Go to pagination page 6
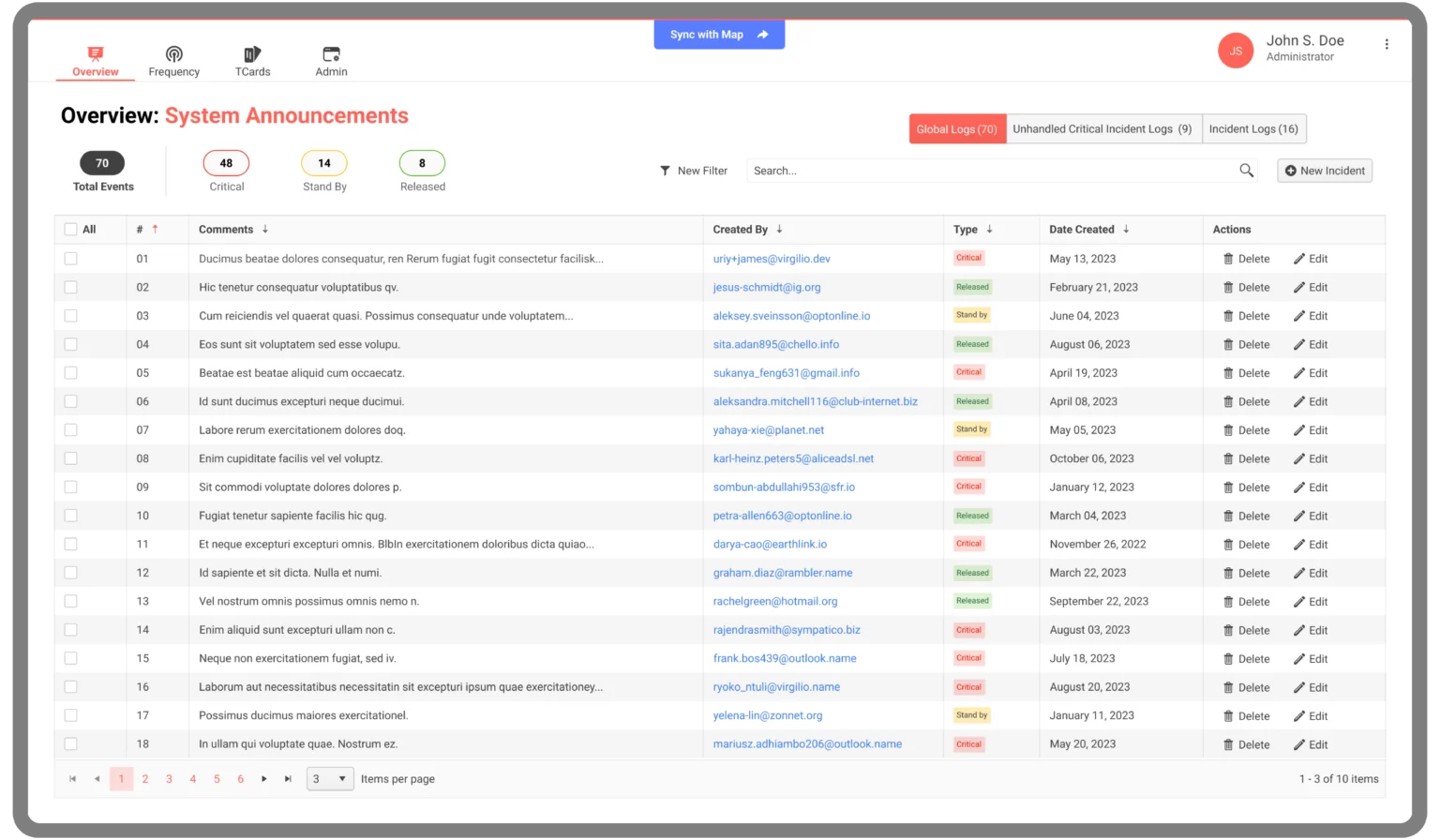 [x=240, y=779]
